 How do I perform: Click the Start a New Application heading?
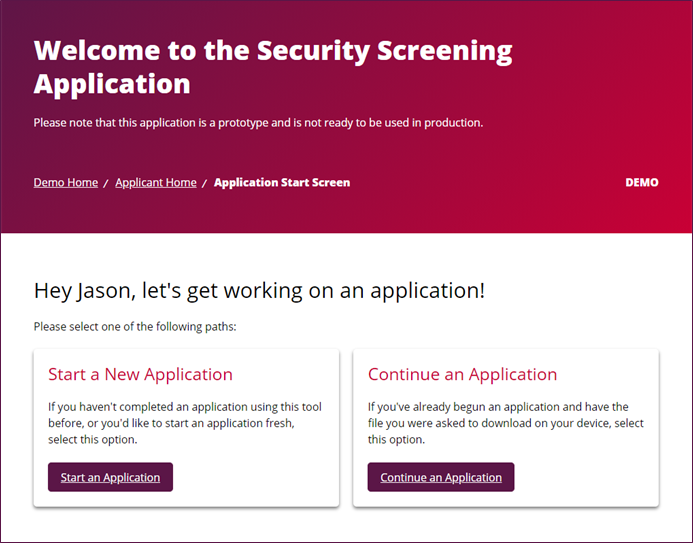pos(140,375)
